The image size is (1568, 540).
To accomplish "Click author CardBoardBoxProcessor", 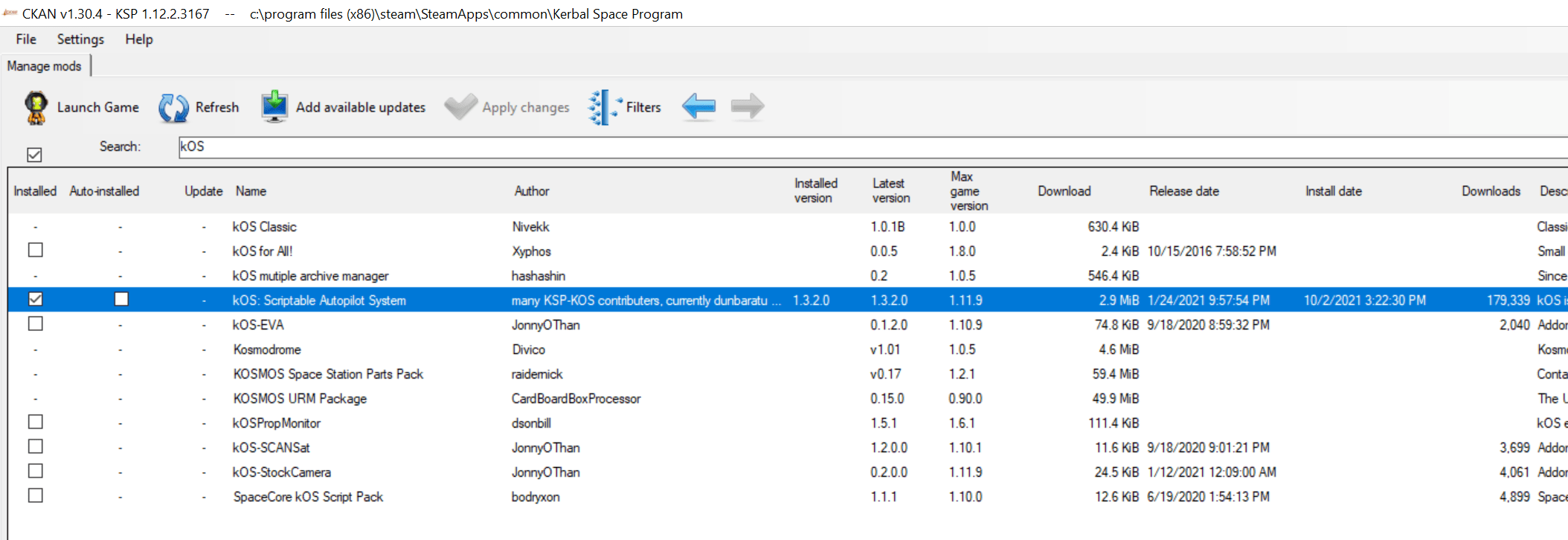I will pos(576,399).
